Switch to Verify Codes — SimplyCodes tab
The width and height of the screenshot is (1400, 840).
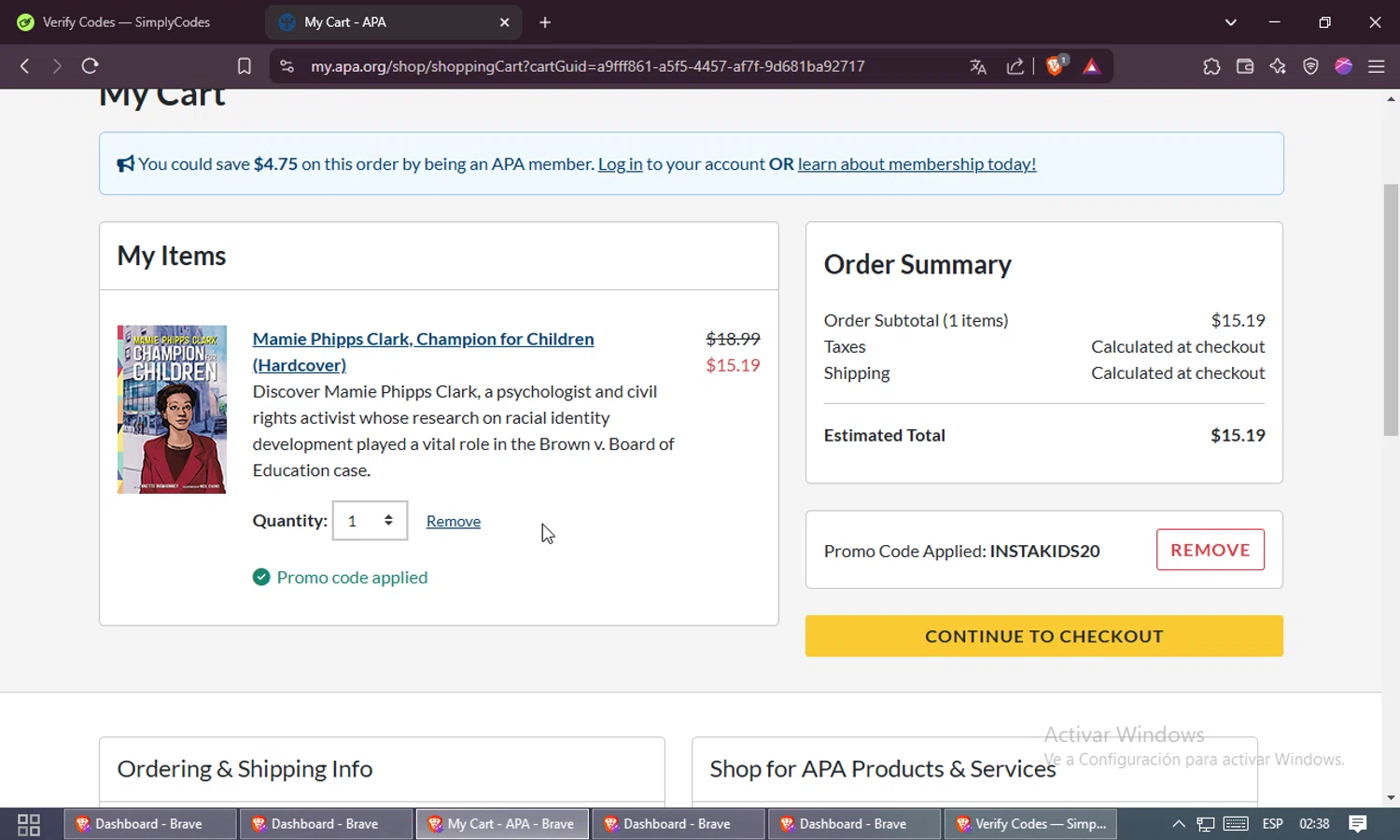[x=127, y=22]
